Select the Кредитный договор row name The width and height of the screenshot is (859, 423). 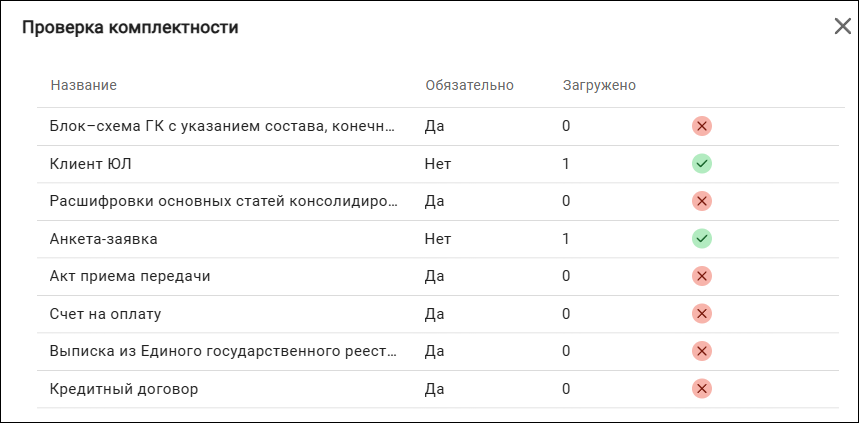tap(124, 390)
